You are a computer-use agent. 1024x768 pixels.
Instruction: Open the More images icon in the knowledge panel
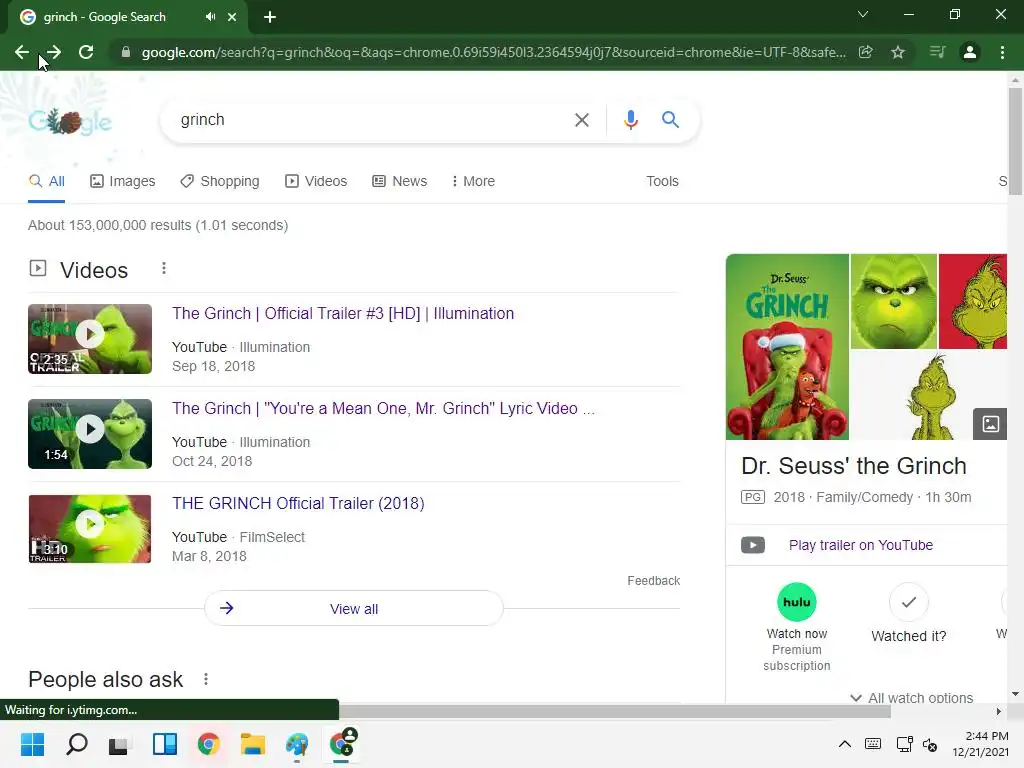[x=990, y=424]
